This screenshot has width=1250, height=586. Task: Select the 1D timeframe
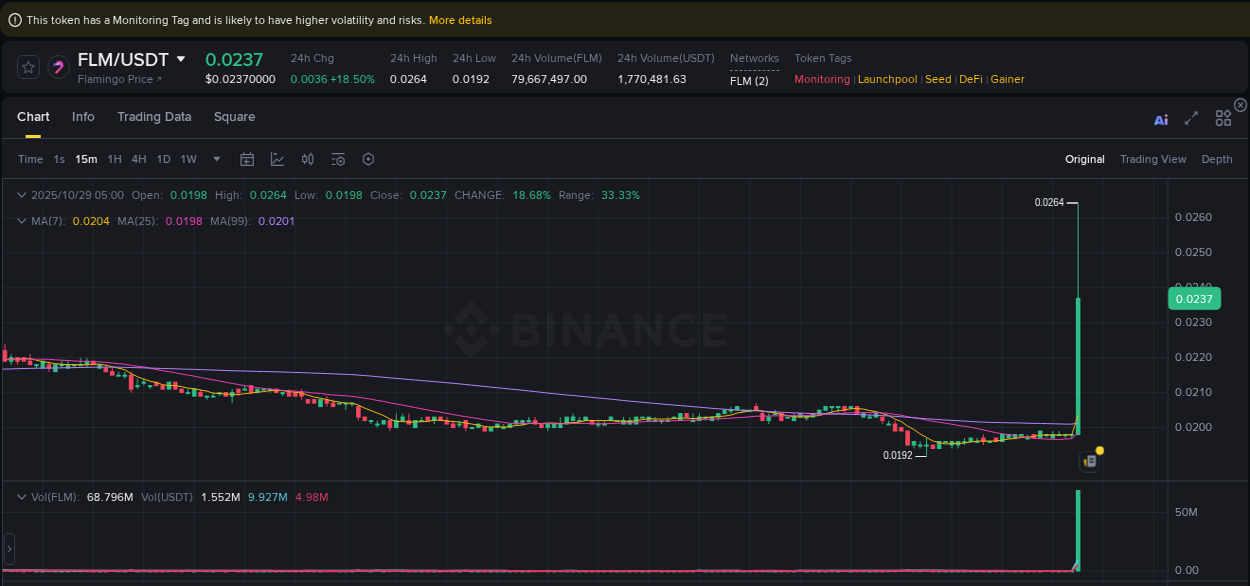tap(163, 159)
